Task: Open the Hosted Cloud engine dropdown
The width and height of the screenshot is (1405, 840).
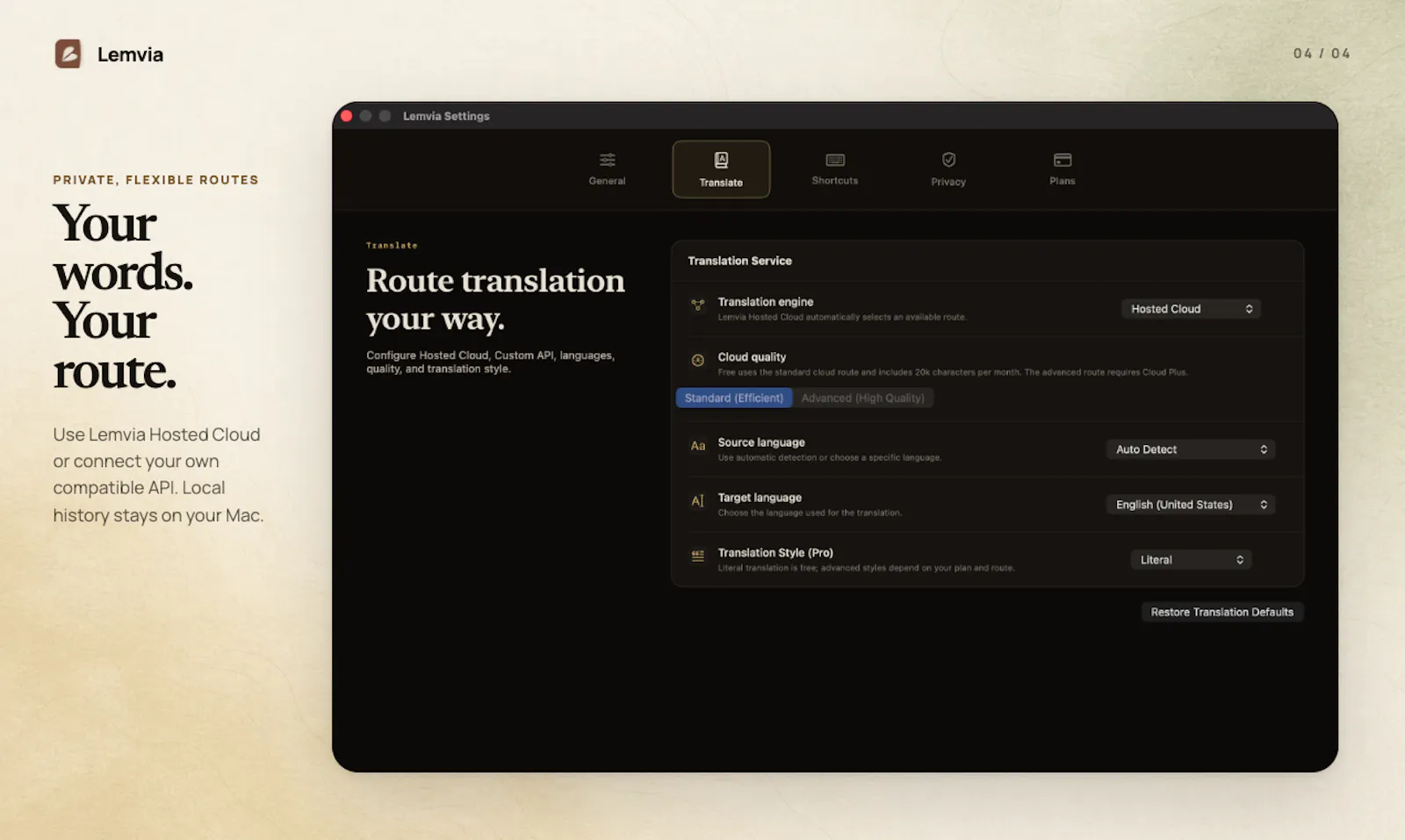Action: 1191,309
